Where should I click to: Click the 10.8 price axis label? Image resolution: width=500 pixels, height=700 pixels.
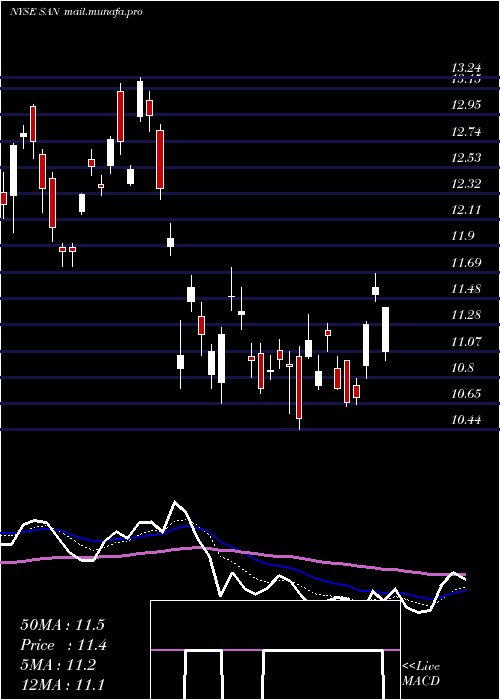462,368
